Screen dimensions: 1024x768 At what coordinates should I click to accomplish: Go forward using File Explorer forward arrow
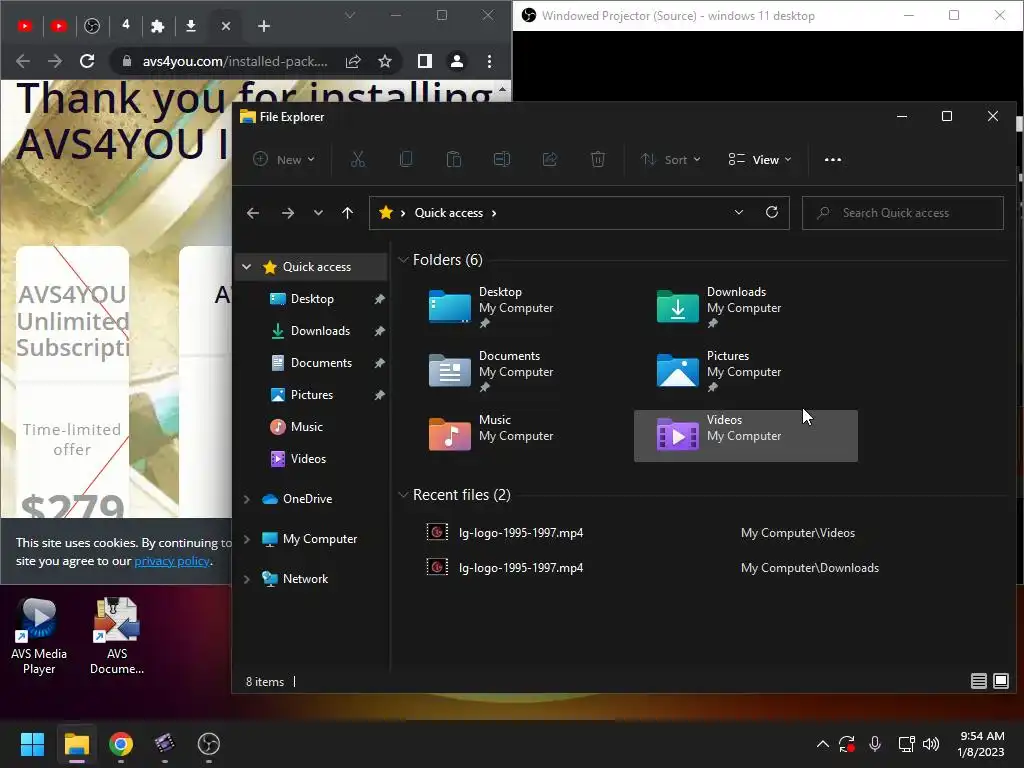tap(287, 213)
